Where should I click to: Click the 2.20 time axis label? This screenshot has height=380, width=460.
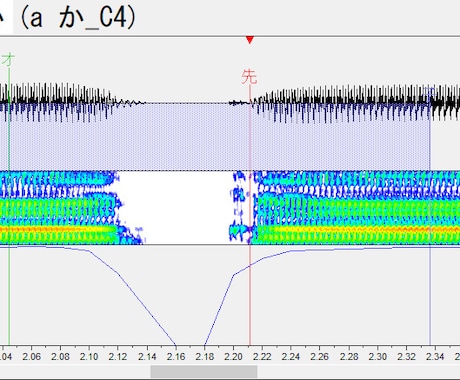coord(233,357)
